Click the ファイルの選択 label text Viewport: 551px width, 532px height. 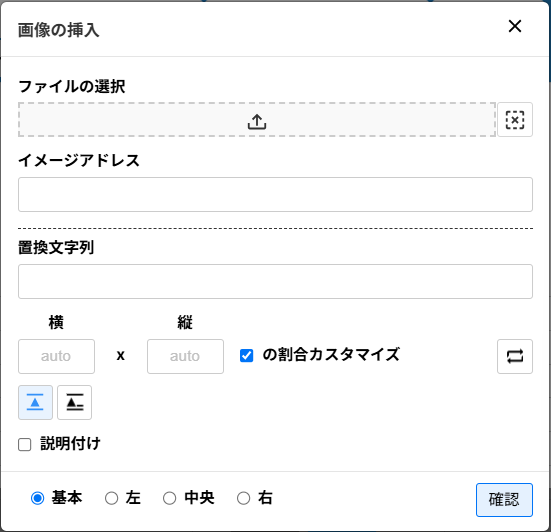click(x=72, y=86)
